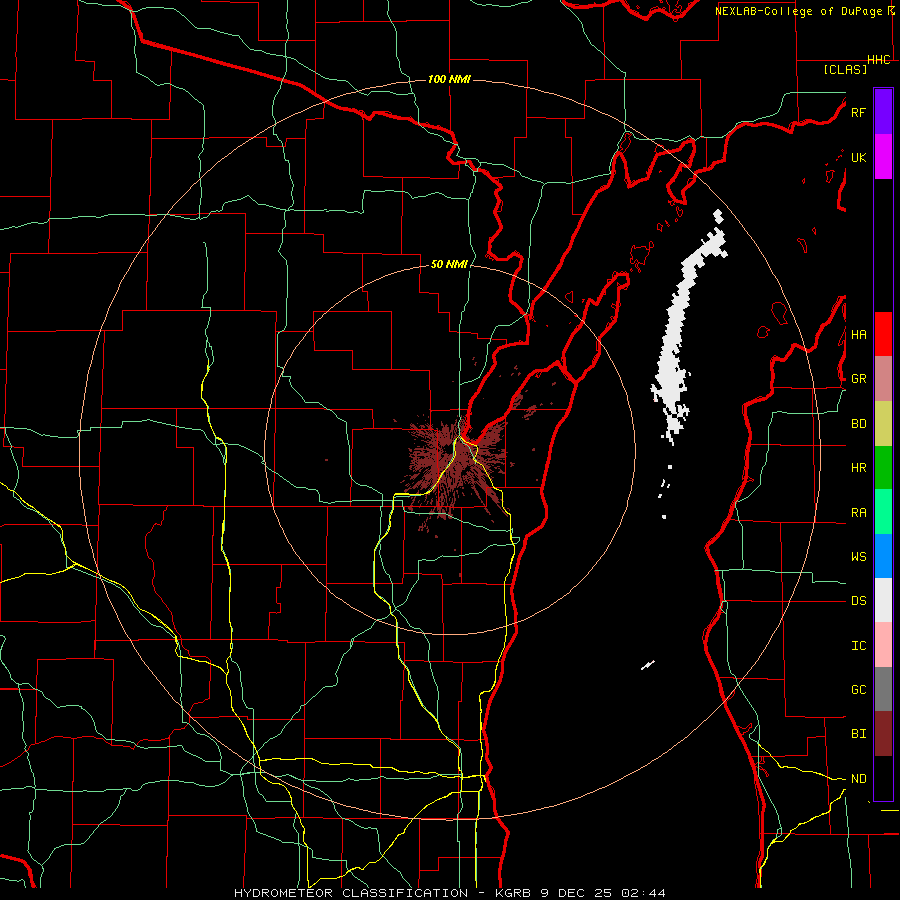Click the GR salmon legend swatch

(x=883, y=379)
